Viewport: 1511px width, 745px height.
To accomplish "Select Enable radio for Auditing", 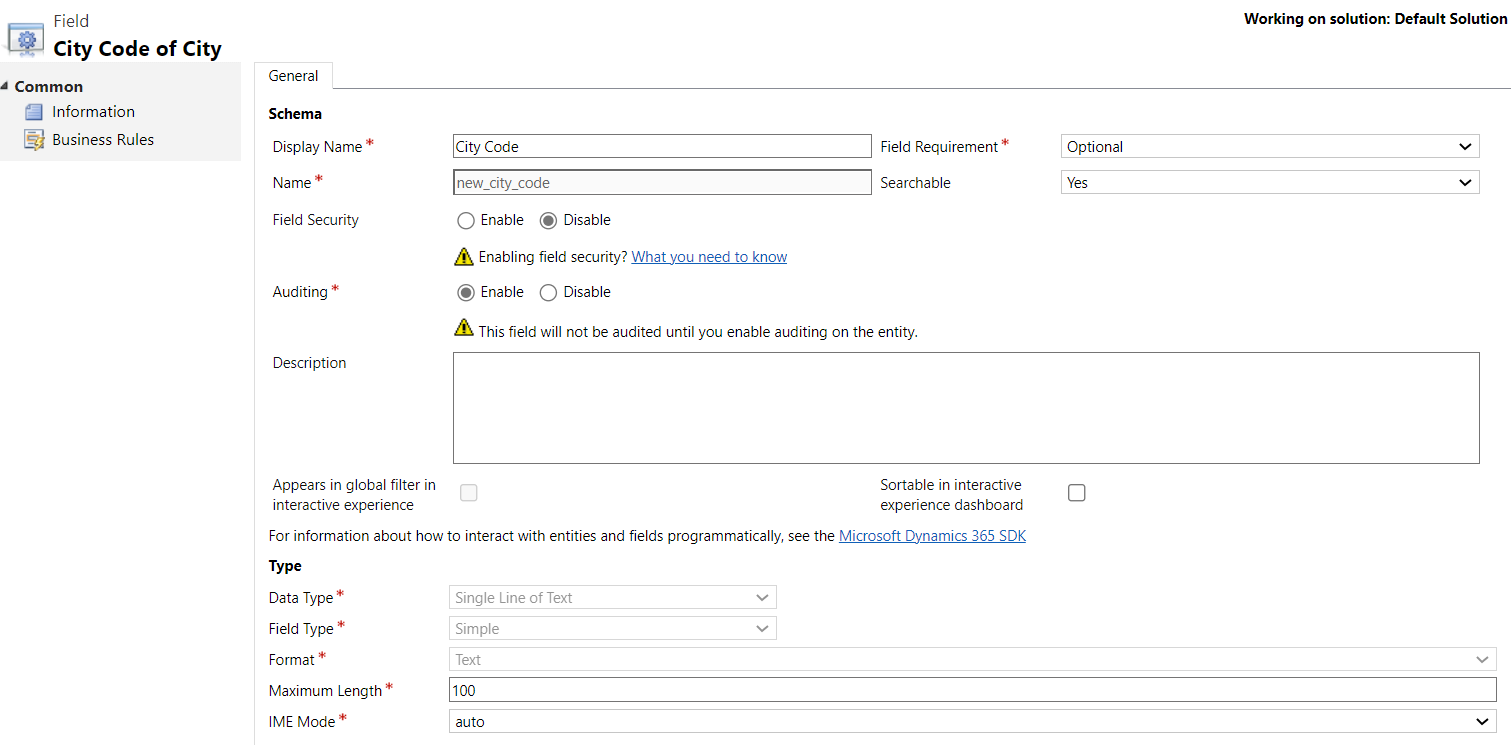I will coord(466,293).
